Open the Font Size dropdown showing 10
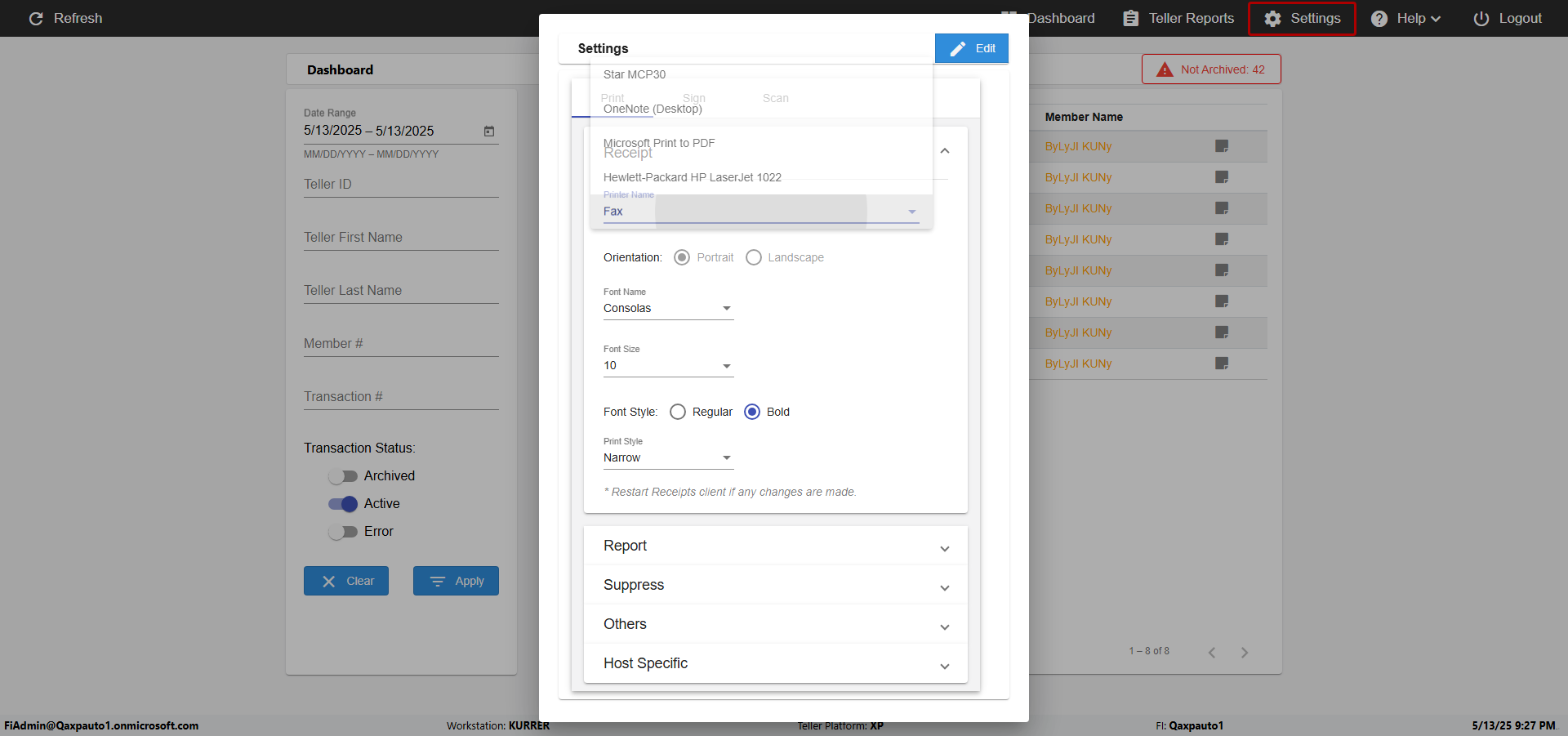Screen dimensions: 1568x736 668,365
